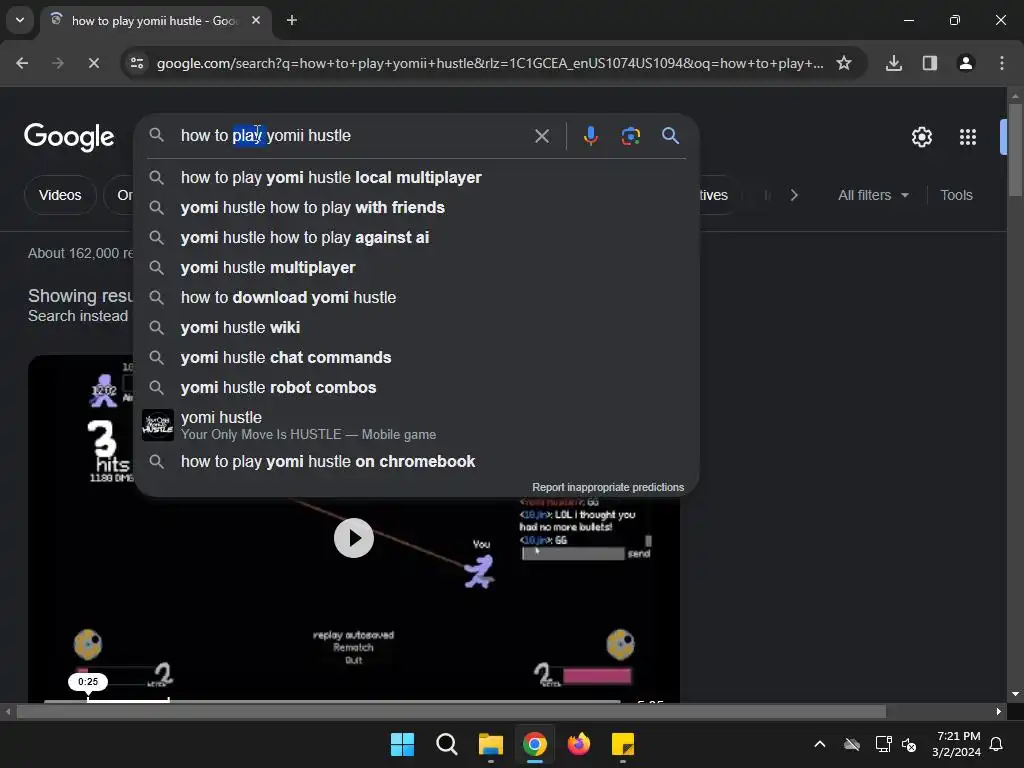View site information icon in address bar

pyautogui.click(x=137, y=63)
